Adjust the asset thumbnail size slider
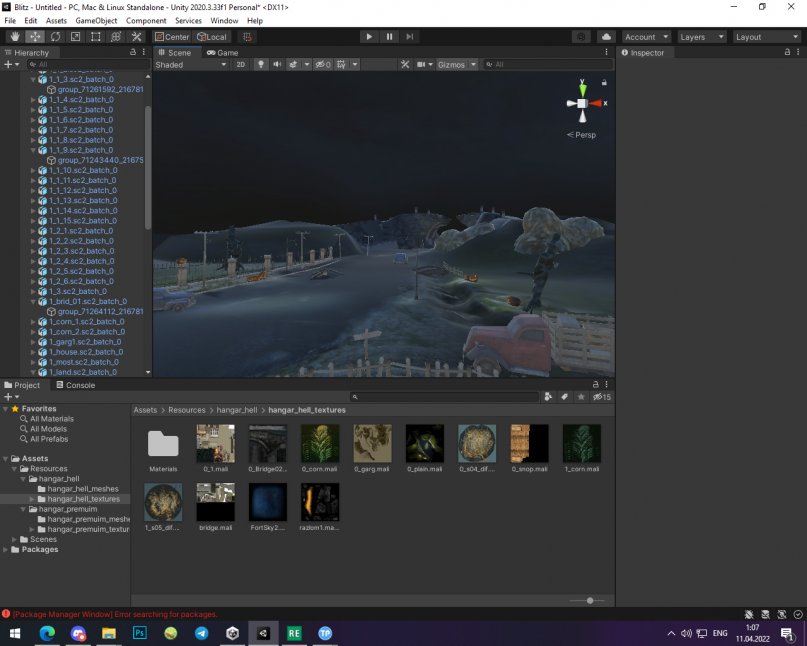 (x=589, y=600)
